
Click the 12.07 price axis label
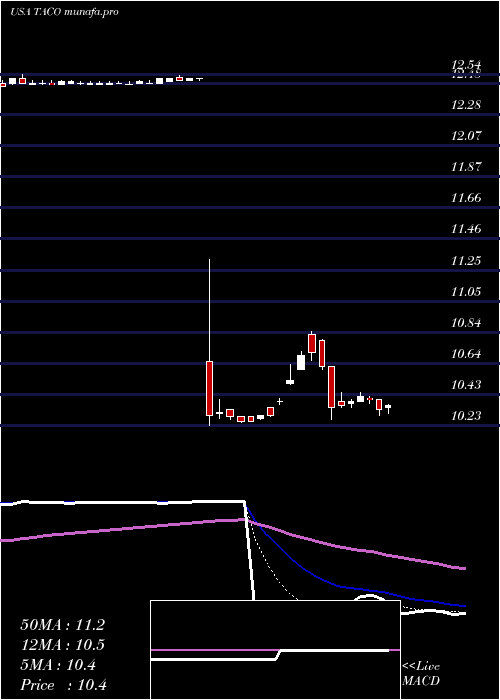pos(467,136)
